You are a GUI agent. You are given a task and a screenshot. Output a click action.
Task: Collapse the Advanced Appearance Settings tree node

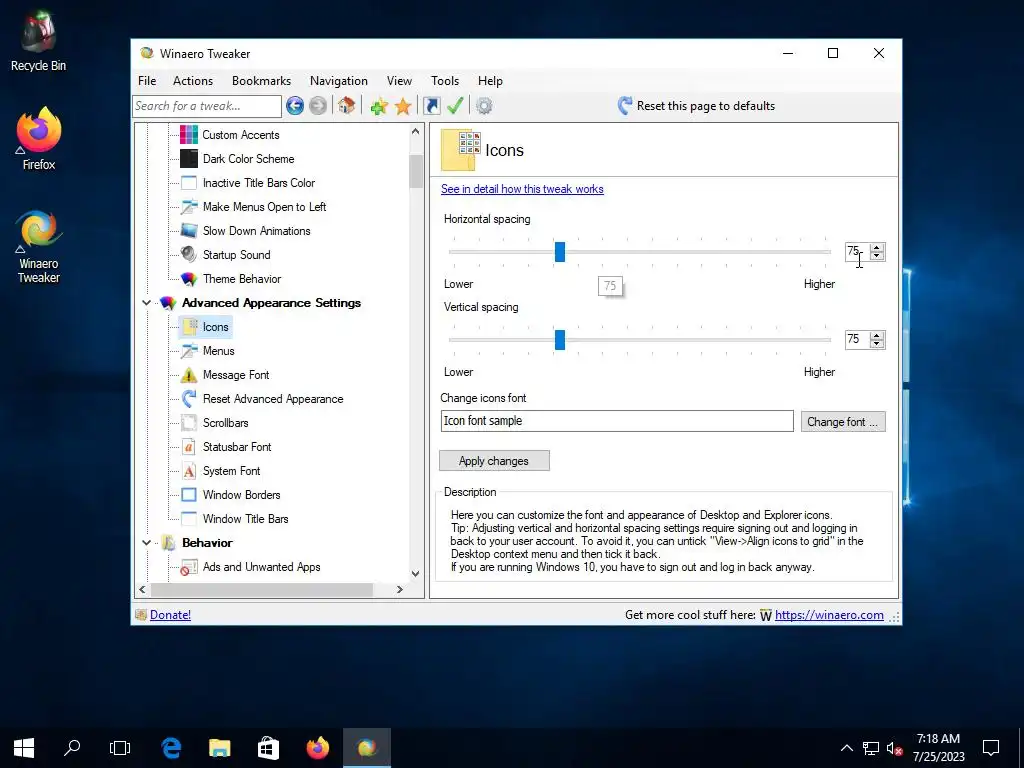point(146,303)
